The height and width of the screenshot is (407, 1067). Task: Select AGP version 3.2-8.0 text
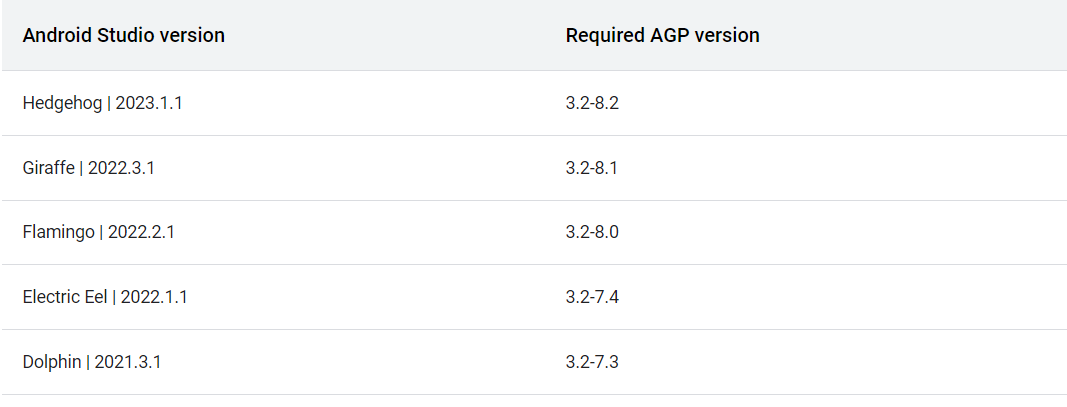click(x=592, y=232)
